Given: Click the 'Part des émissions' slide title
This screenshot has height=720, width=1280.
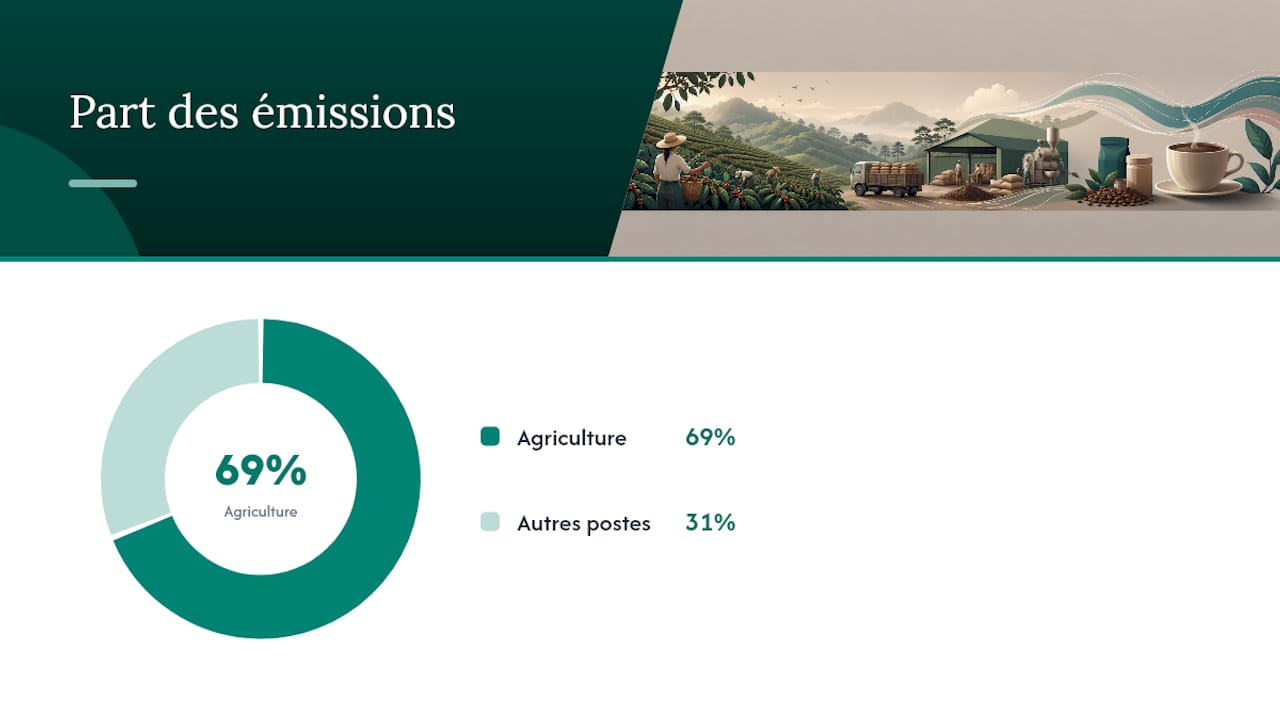Looking at the screenshot, I should tap(262, 113).
